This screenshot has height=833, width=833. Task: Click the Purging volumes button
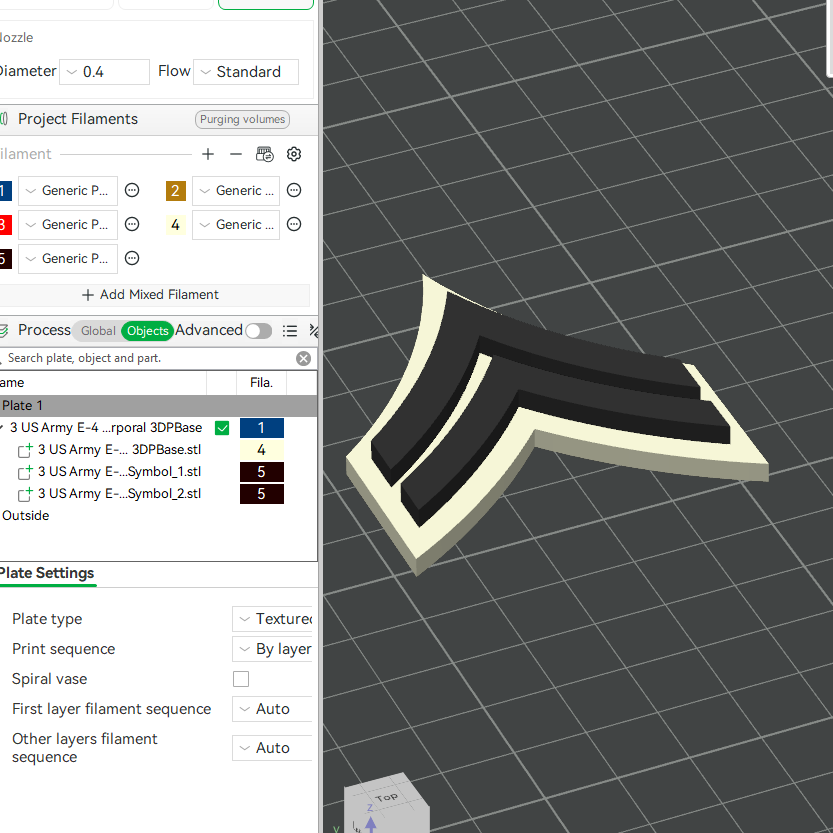[x=242, y=120]
